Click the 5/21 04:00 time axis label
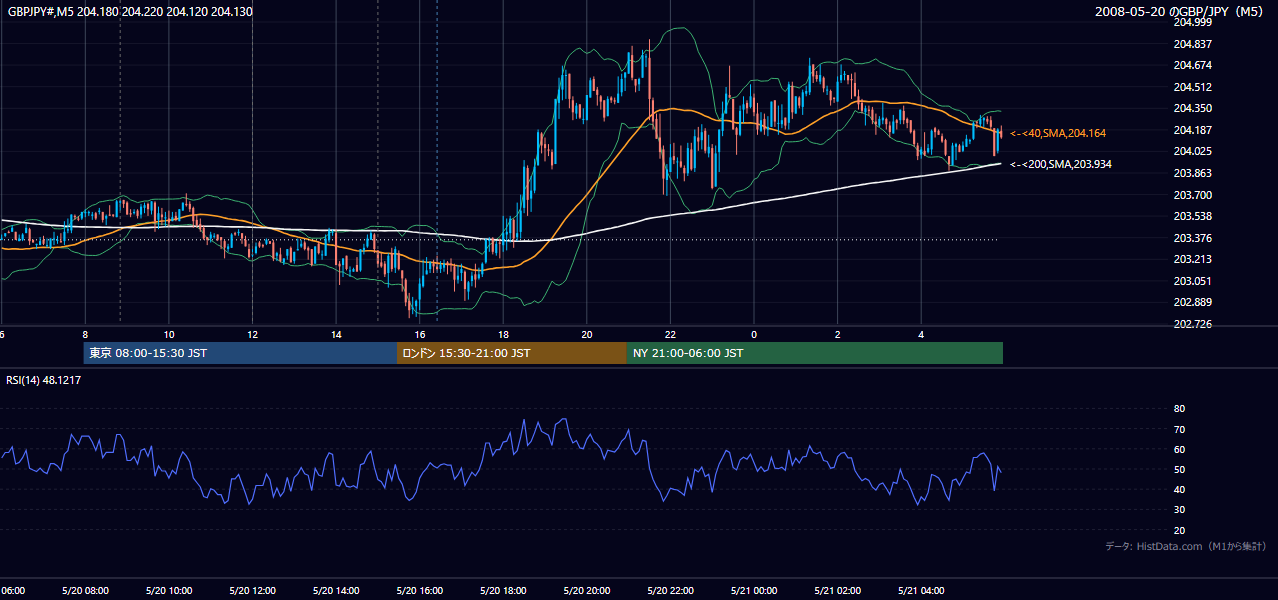 [921, 590]
